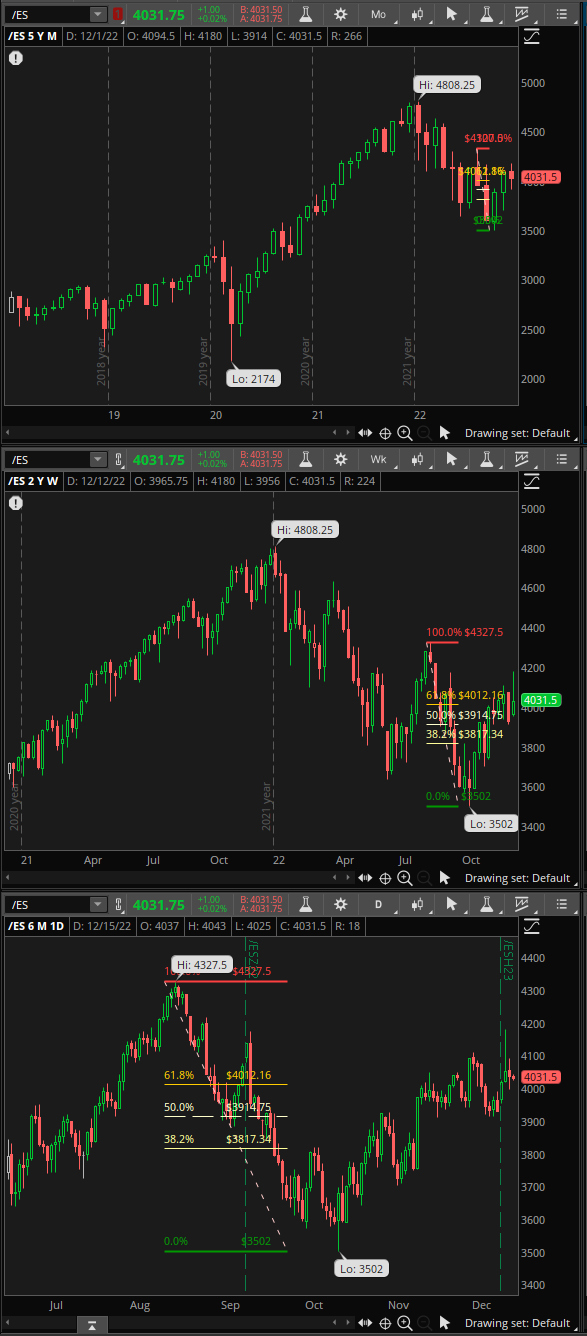Click Lo: 3502 label in weekly chart

pos(489,824)
